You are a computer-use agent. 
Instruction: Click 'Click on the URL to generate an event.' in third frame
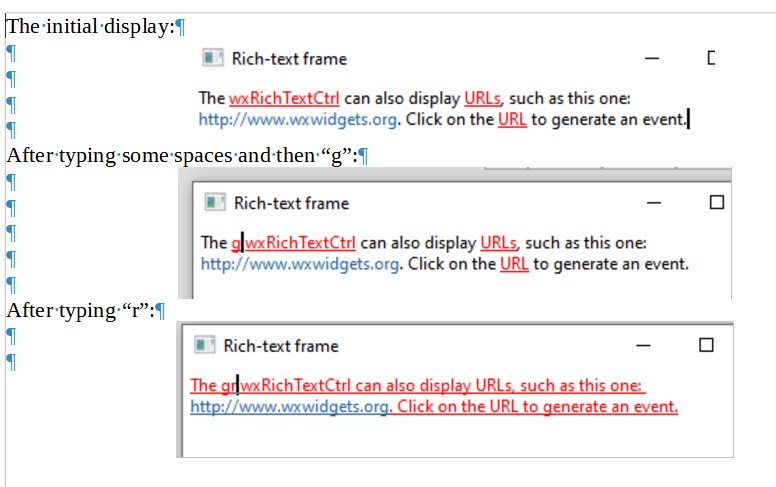(x=537, y=407)
